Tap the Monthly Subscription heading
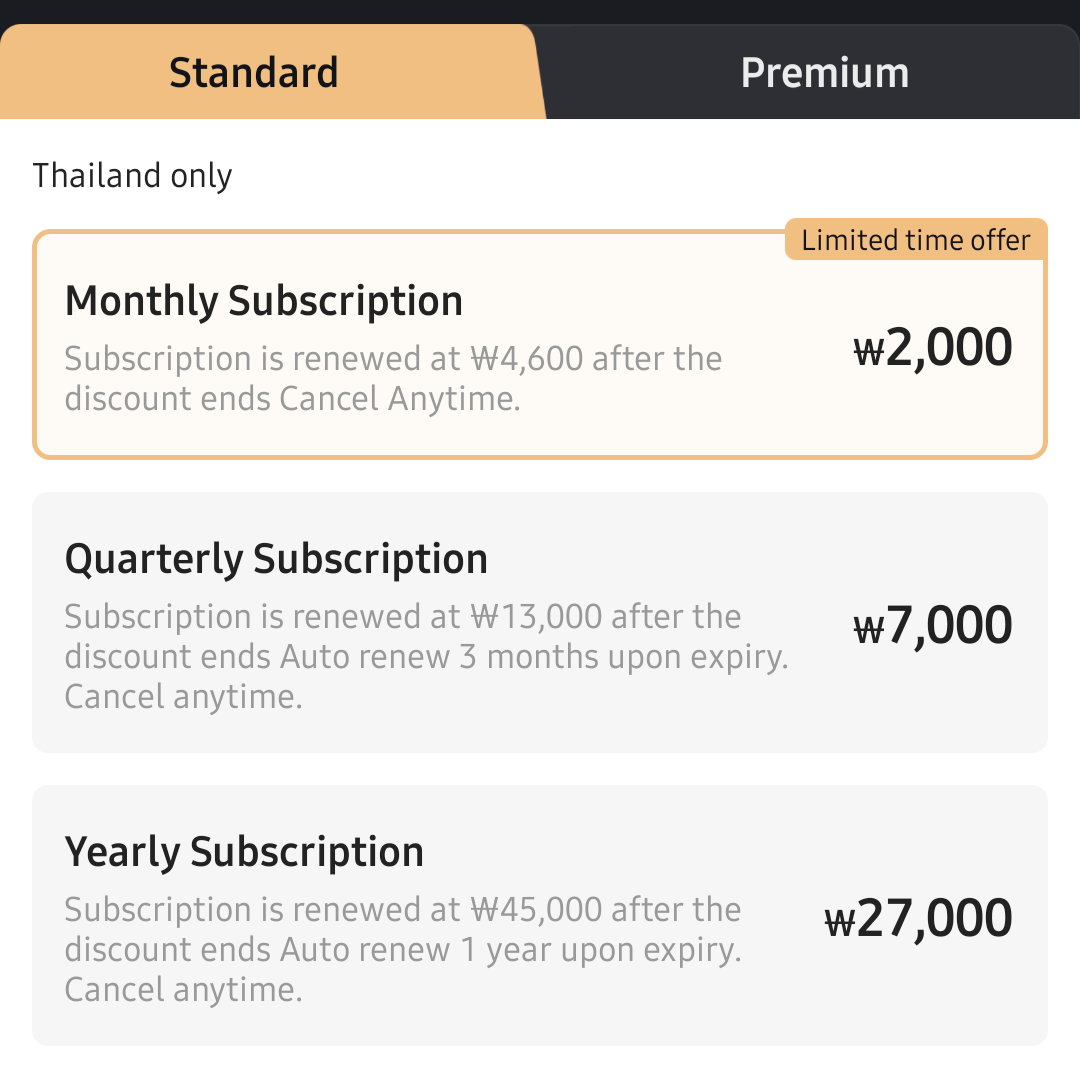 point(264,301)
